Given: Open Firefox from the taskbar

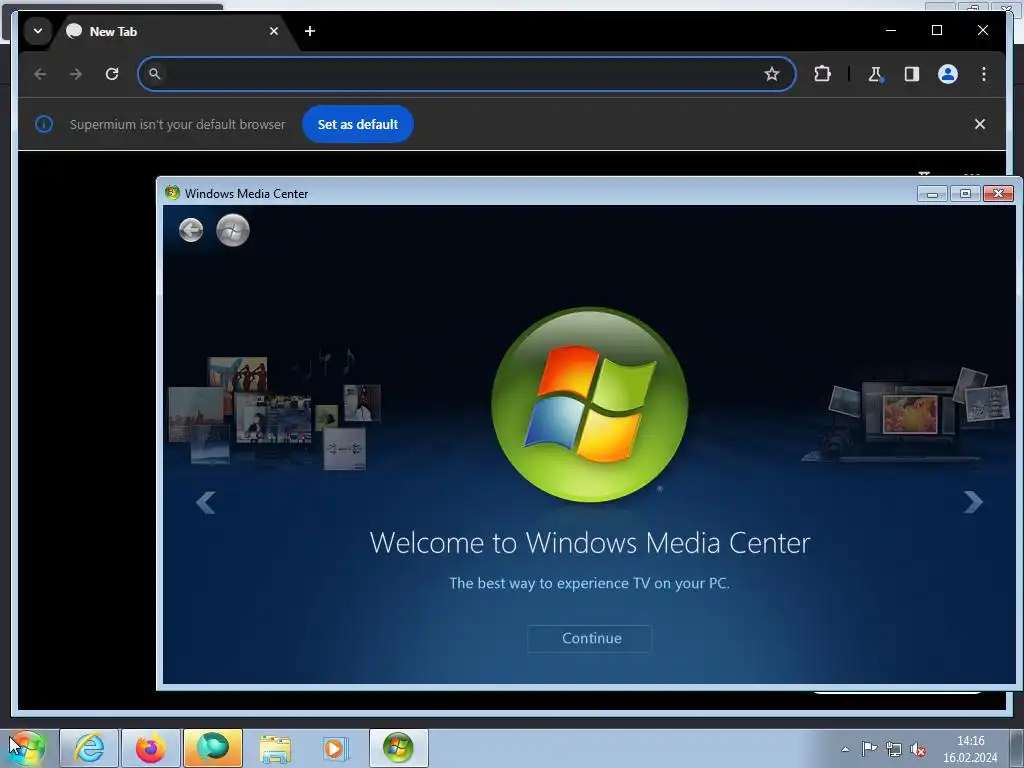Looking at the screenshot, I should (151, 748).
